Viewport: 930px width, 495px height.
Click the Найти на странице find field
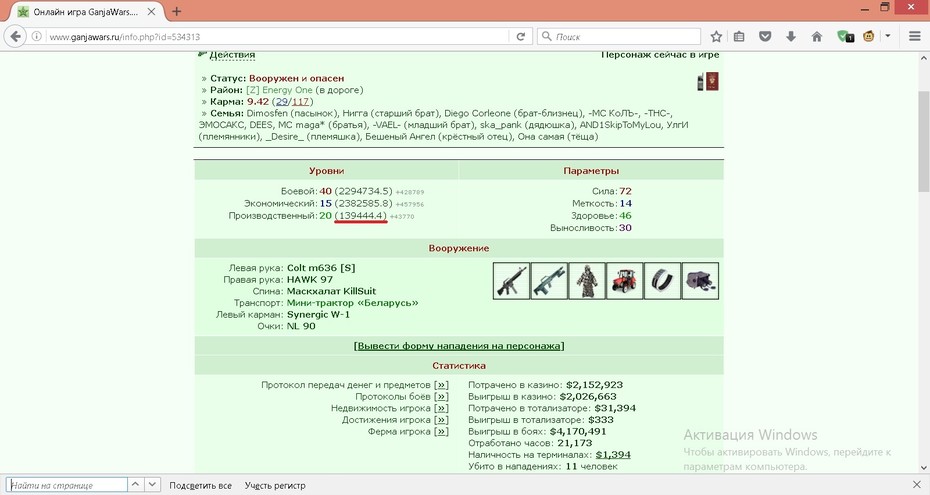click(x=67, y=485)
